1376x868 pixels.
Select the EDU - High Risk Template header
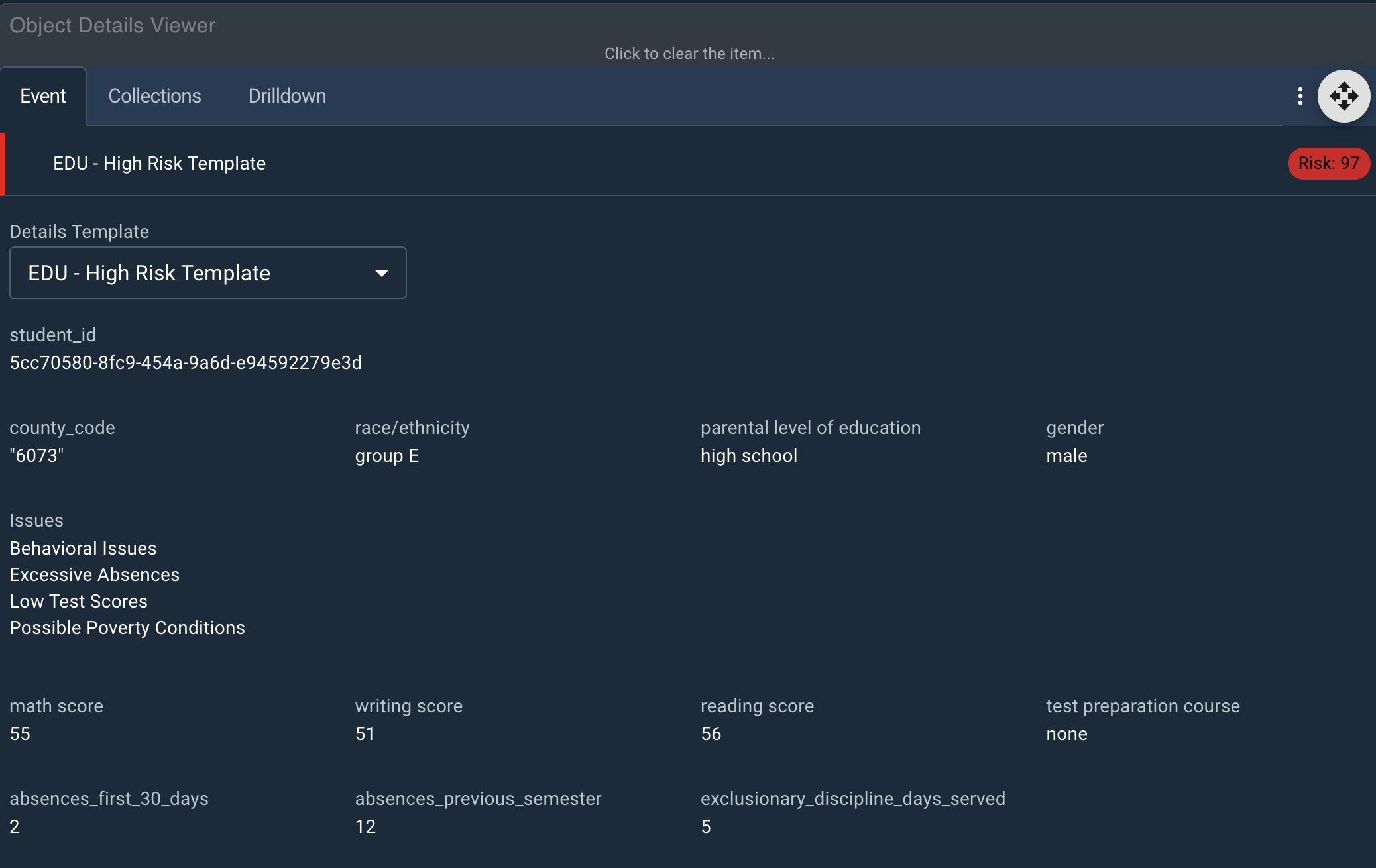click(x=160, y=163)
